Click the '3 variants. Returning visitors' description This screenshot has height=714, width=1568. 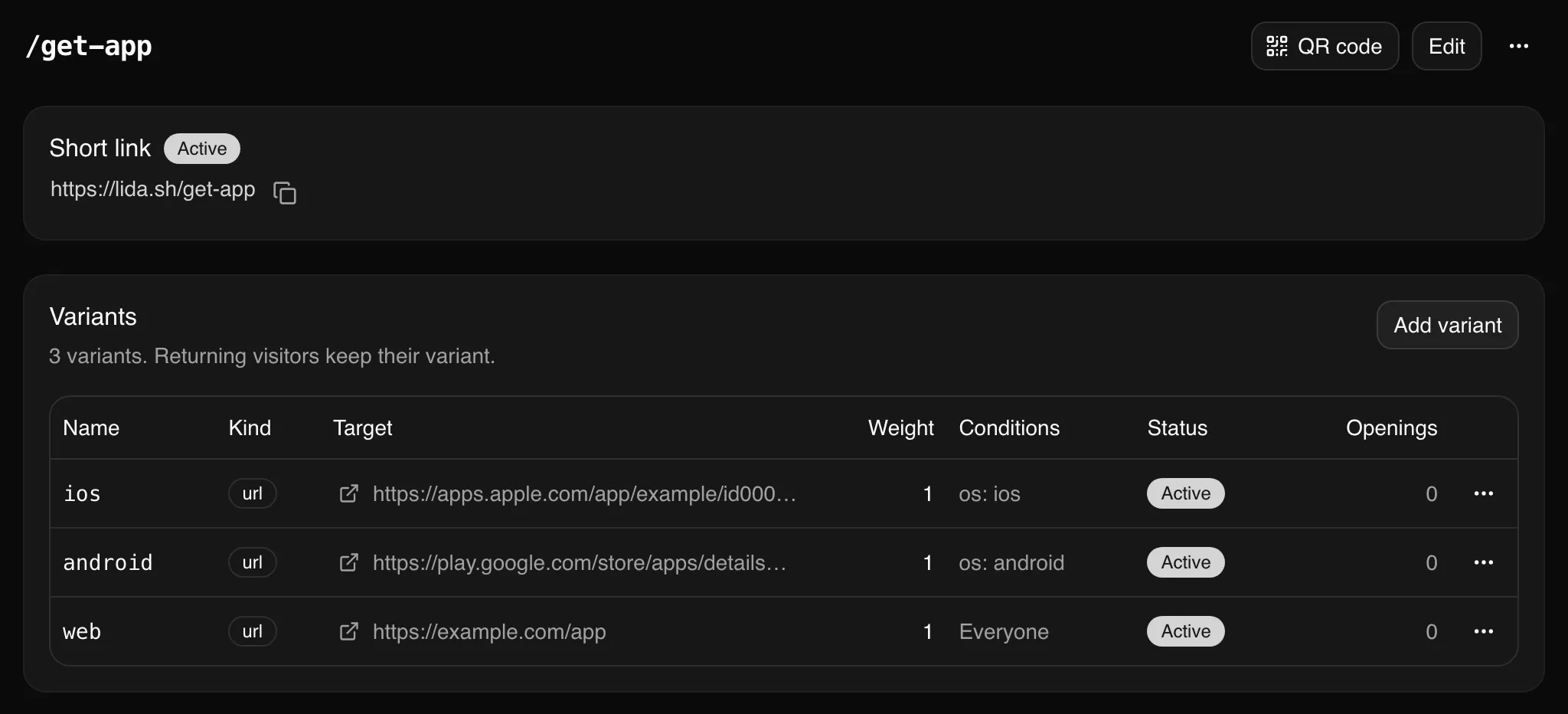(x=272, y=356)
